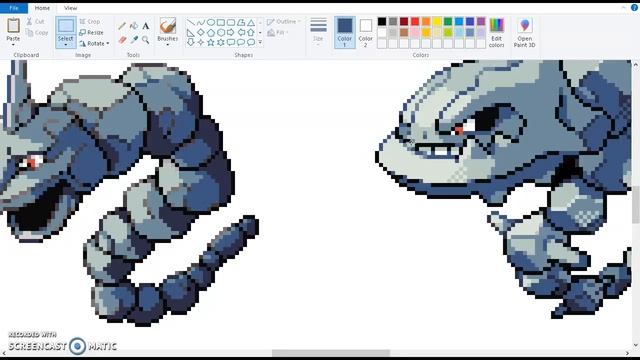Screen dimensions: 640x360
Task: Choose the Four-point star shape
Action: (x=201, y=42)
